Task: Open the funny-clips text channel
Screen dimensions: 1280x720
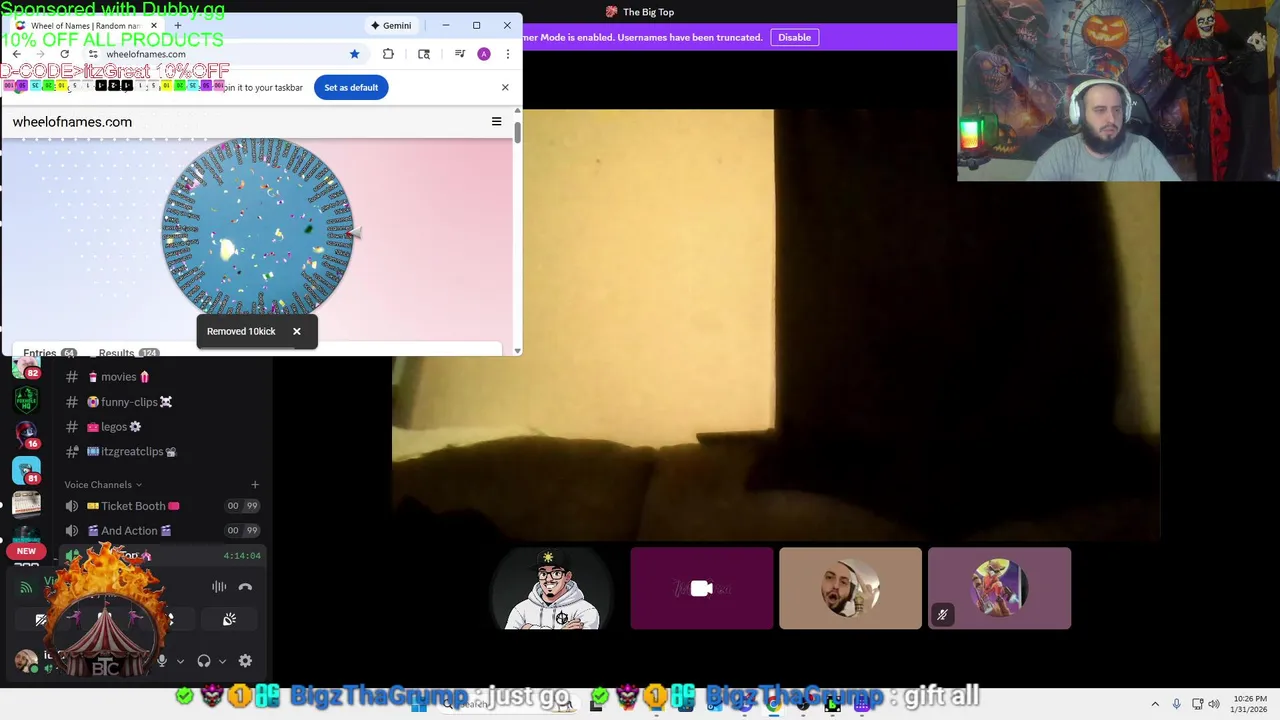Action: pyautogui.click(x=160, y=402)
